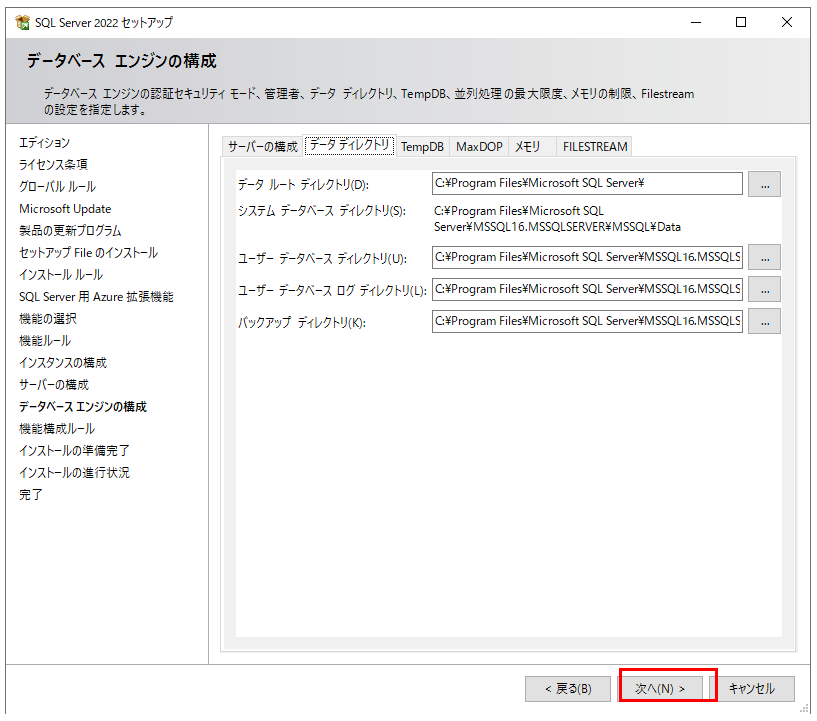Click the backup directory path field
The width and height of the screenshot is (817, 721).
coord(587,321)
